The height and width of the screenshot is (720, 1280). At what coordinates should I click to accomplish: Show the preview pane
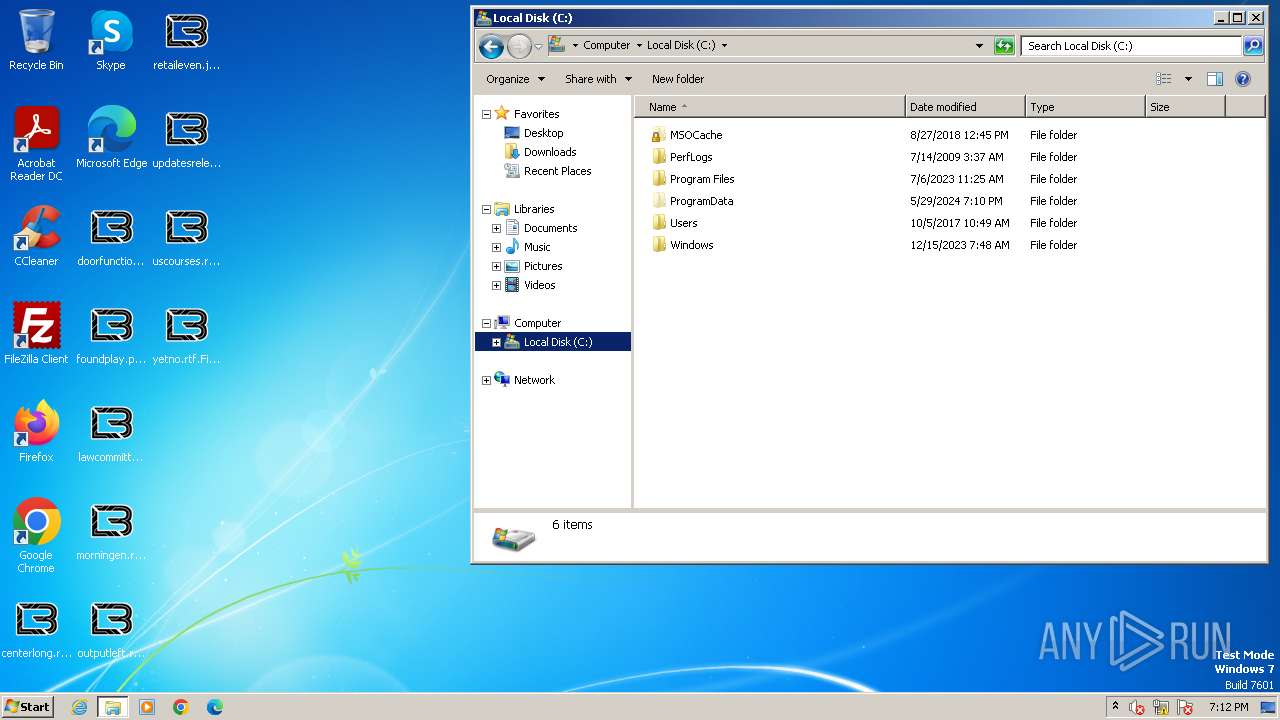[1215, 79]
